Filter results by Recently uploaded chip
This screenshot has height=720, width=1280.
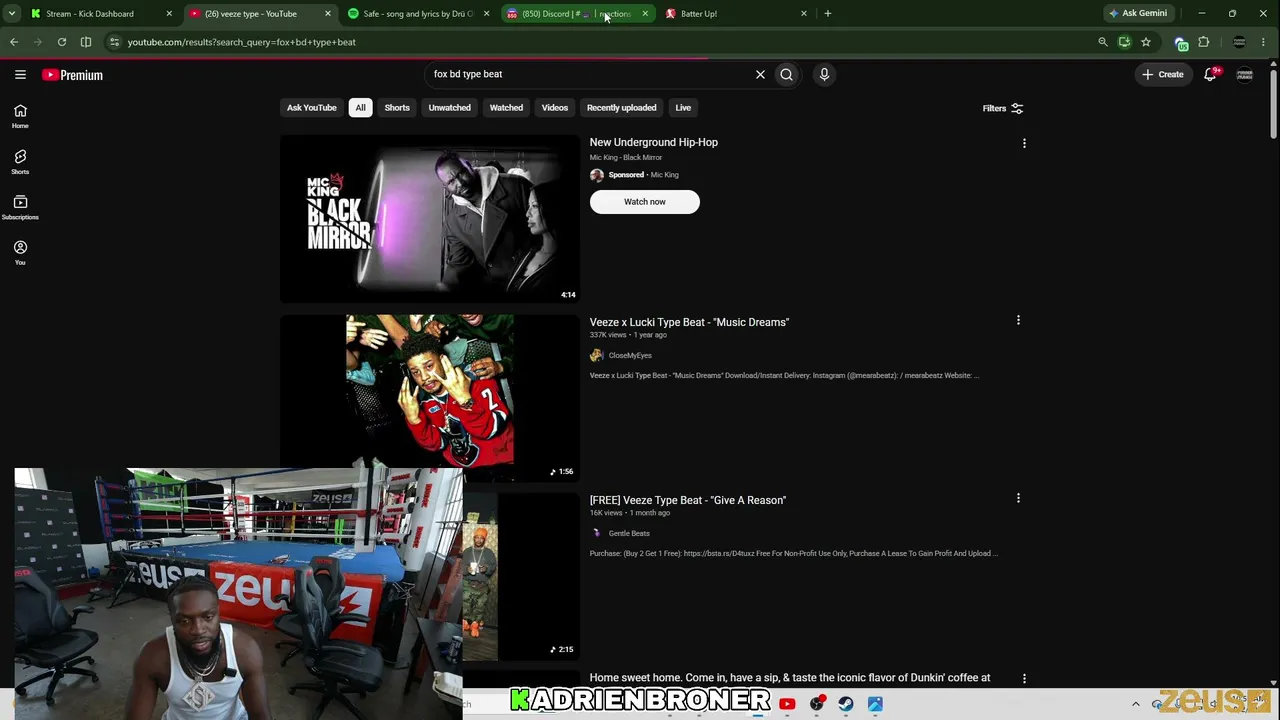coord(622,108)
